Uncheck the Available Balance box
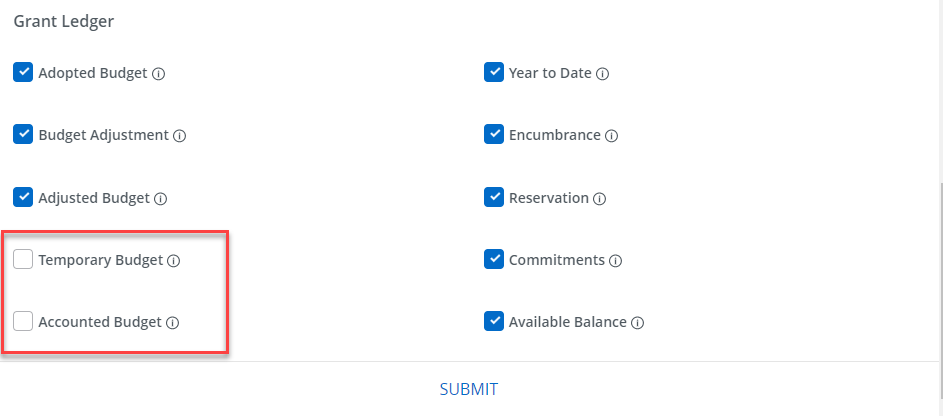This screenshot has width=943, height=416. point(494,321)
